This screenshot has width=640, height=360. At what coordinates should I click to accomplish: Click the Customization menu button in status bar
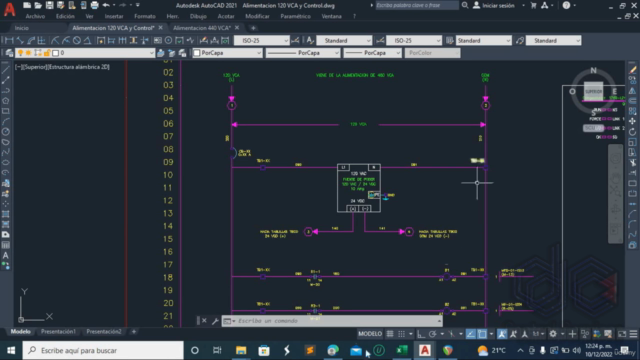click(x=633, y=334)
